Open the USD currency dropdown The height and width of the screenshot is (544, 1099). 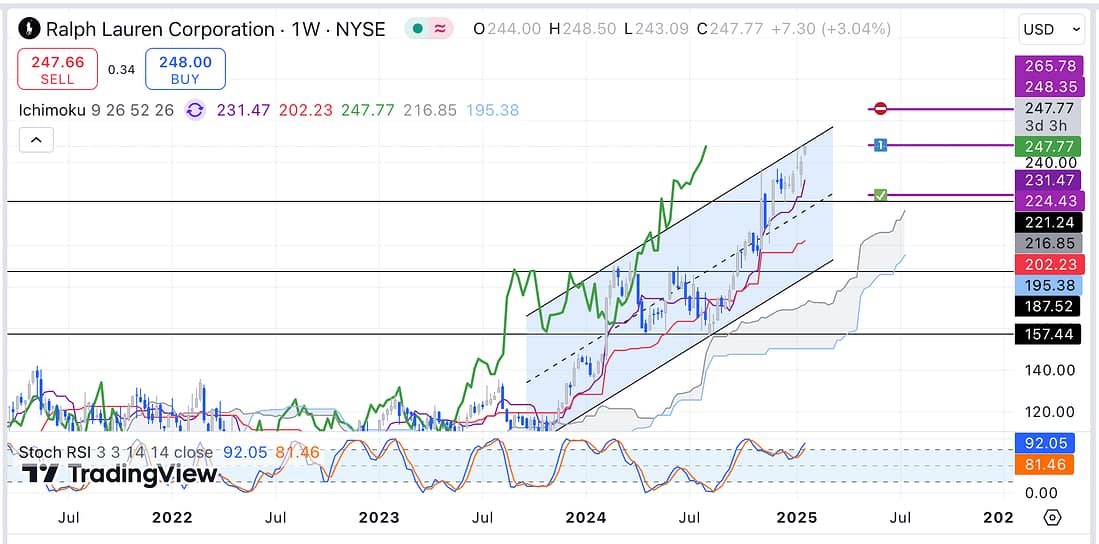click(x=1051, y=30)
